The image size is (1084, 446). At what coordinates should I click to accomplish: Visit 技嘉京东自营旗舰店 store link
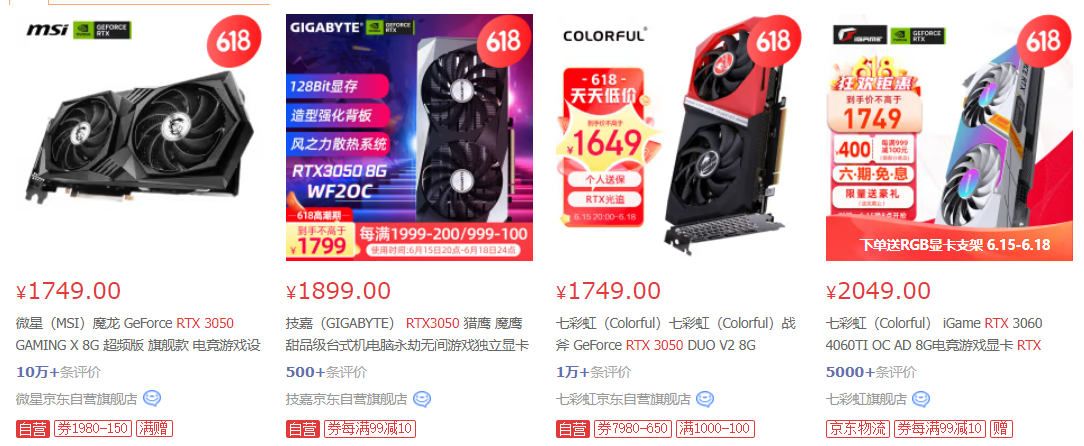click(x=346, y=399)
